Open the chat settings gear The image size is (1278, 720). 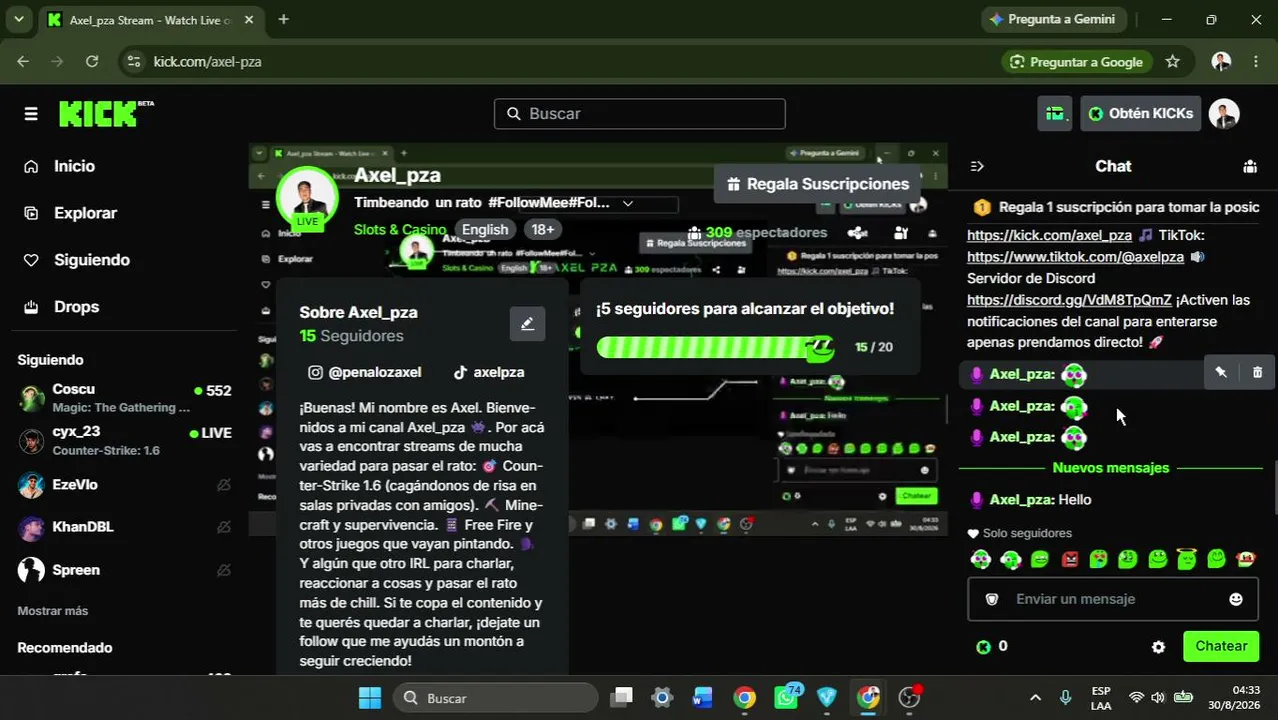1158,647
